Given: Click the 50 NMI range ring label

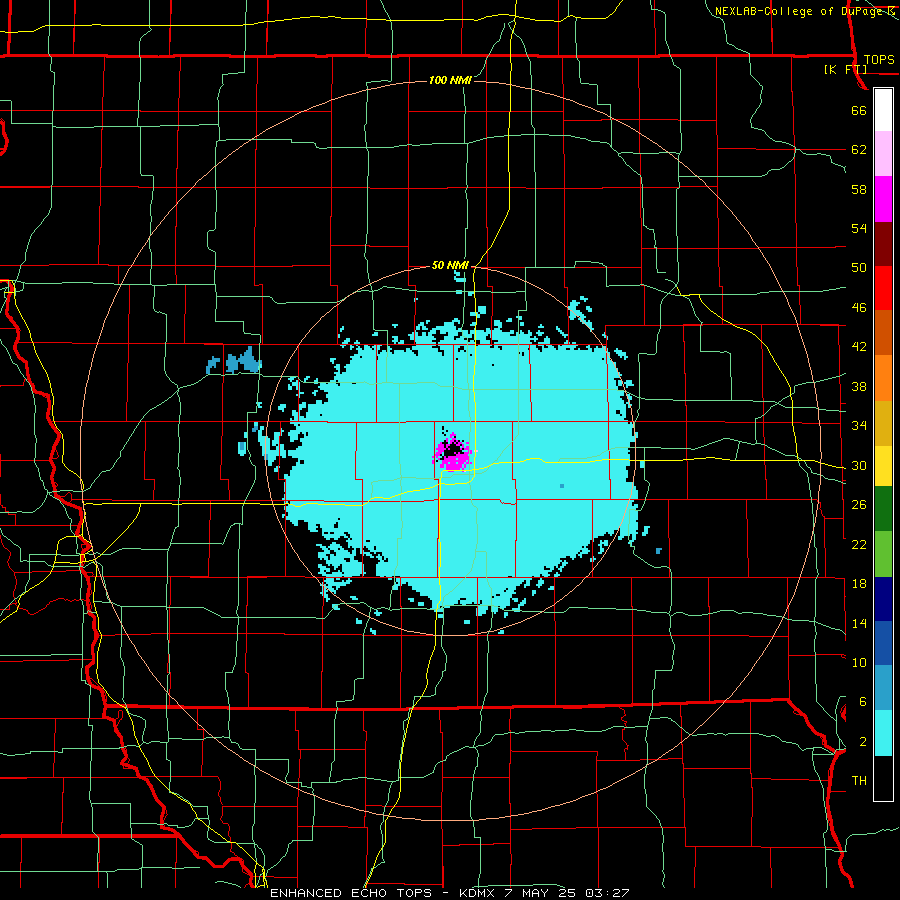Looking at the screenshot, I should 451,265.
